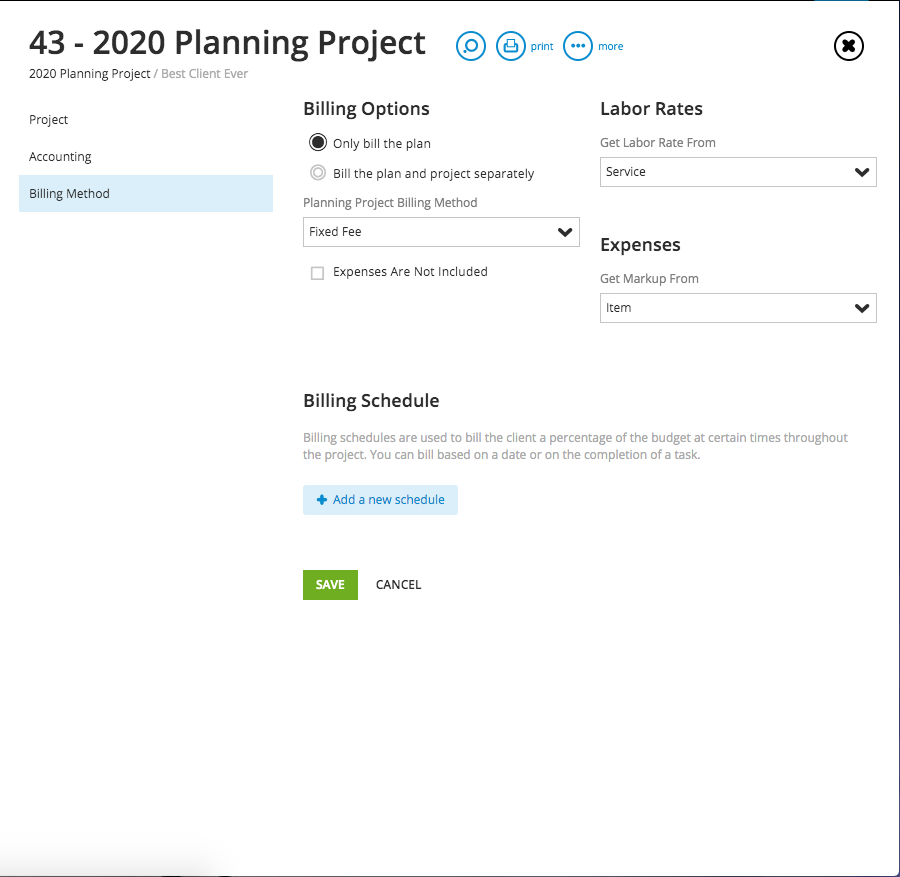Click the 'more' text link
Screen dimensions: 900x877
(610, 47)
